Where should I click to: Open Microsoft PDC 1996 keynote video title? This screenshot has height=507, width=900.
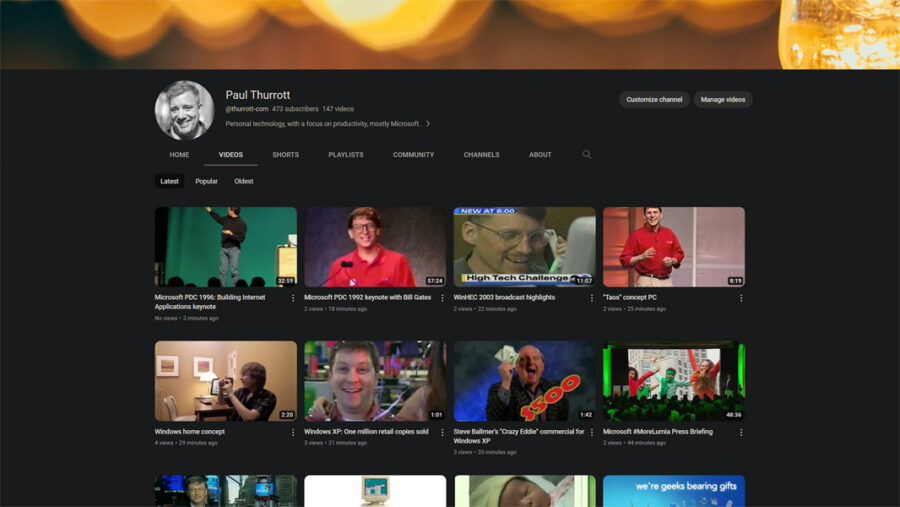210,302
